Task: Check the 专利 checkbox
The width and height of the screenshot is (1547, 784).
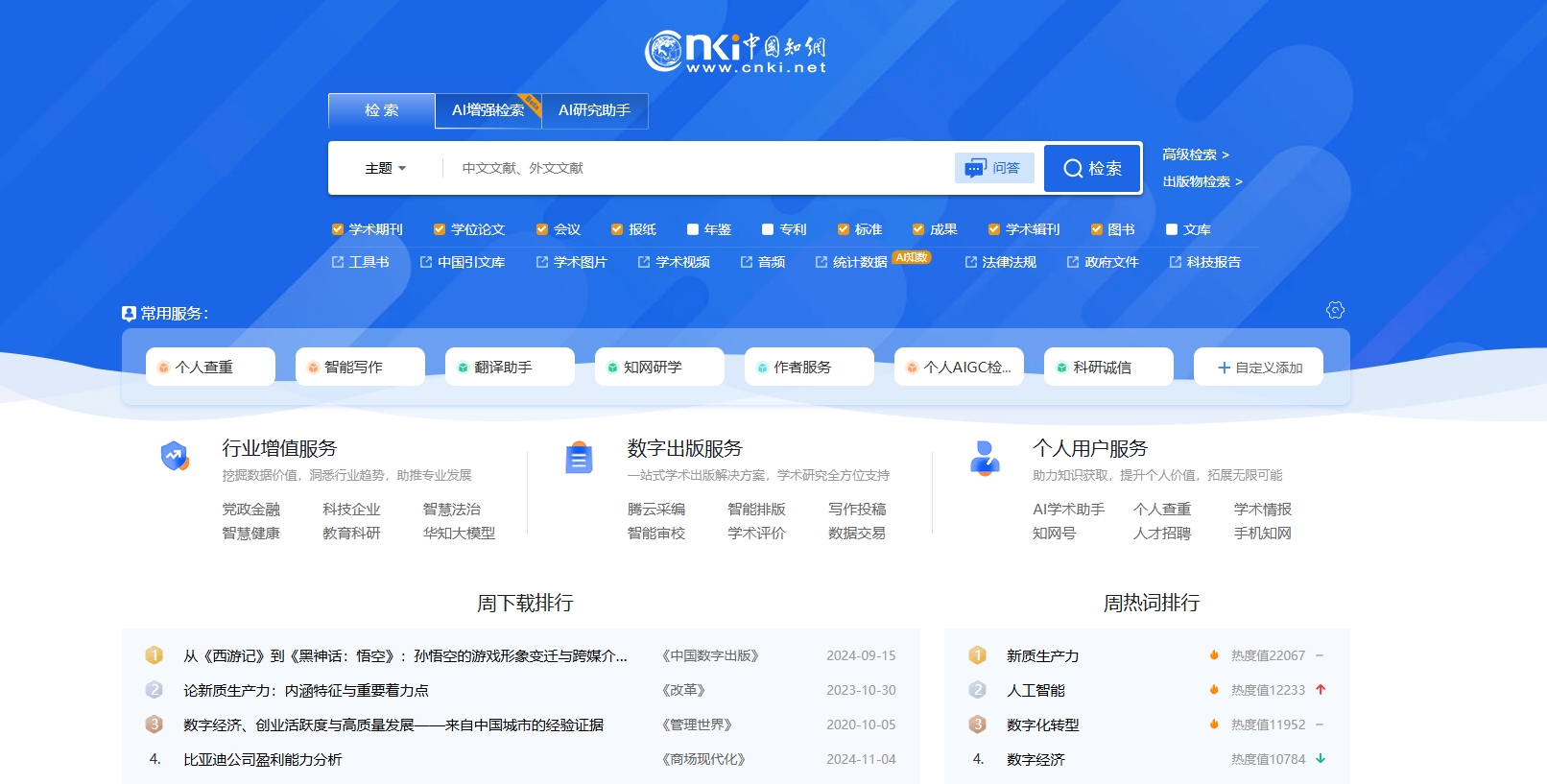Action: point(768,229)
